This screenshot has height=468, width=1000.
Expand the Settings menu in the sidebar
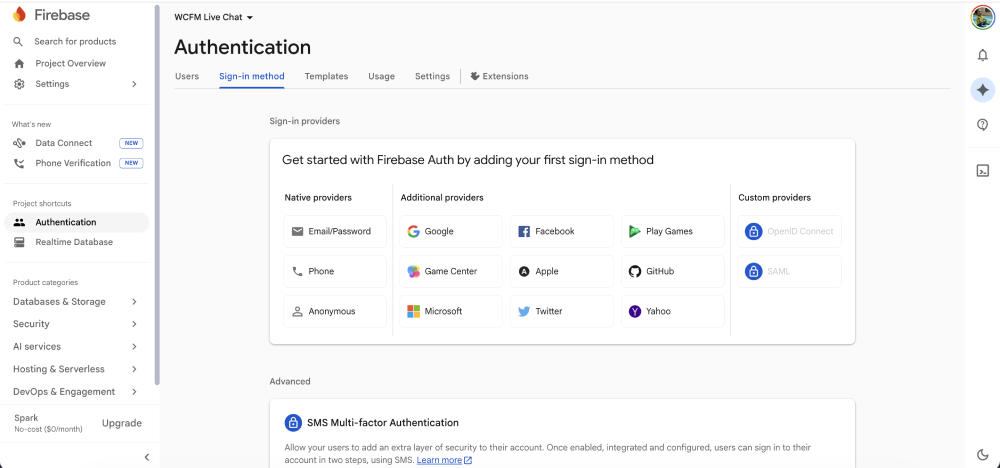[75, 84]
